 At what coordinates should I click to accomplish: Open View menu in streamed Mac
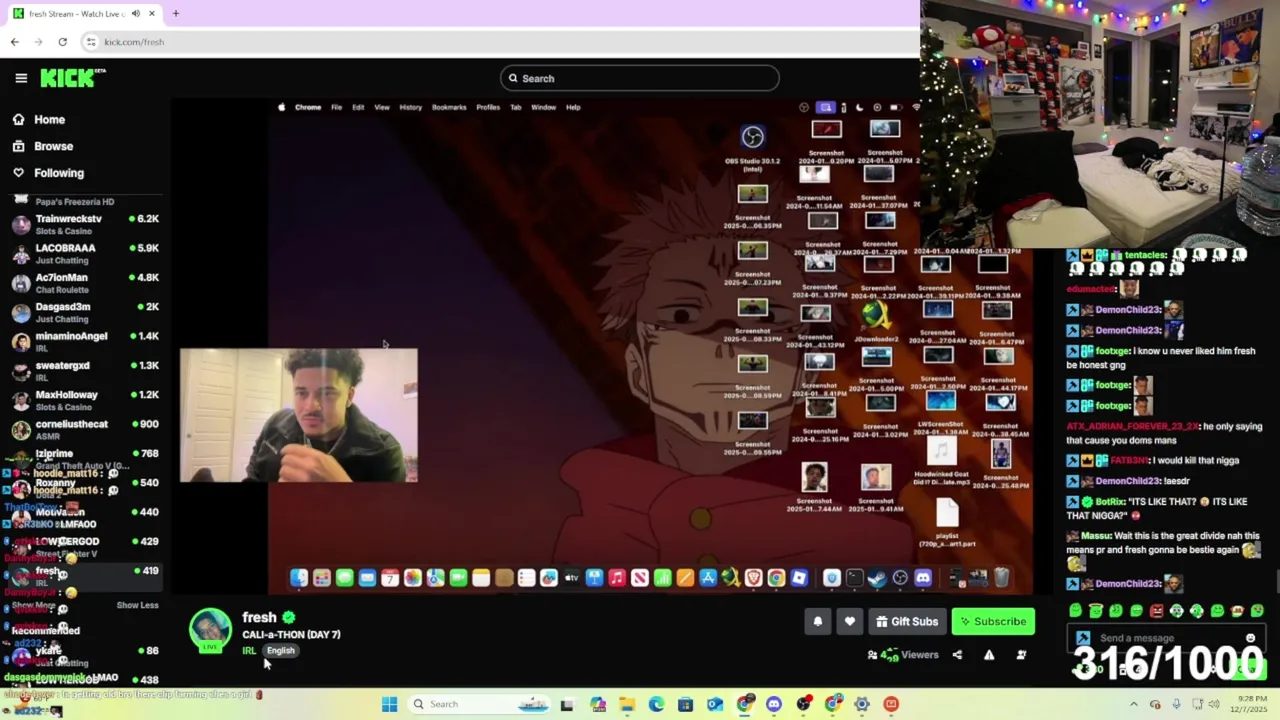[x=382, y=107]
